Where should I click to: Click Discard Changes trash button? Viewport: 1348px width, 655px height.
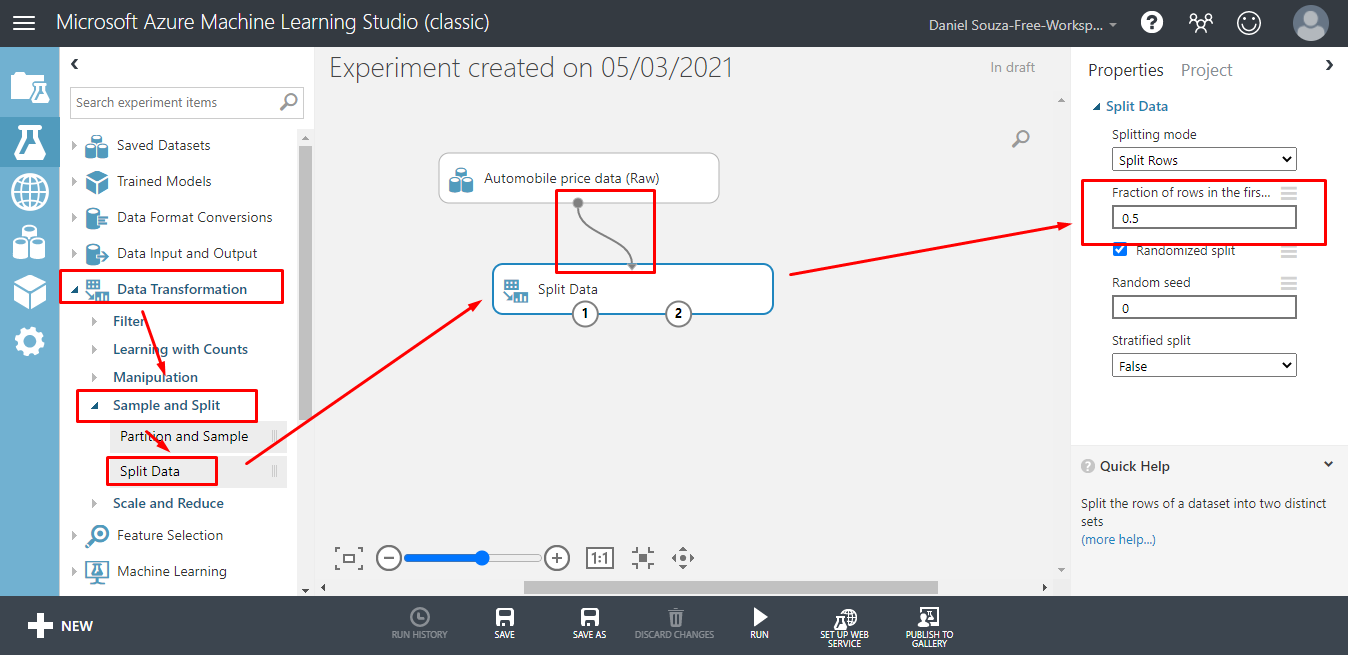pyautogui.click(x=674, y=623)
